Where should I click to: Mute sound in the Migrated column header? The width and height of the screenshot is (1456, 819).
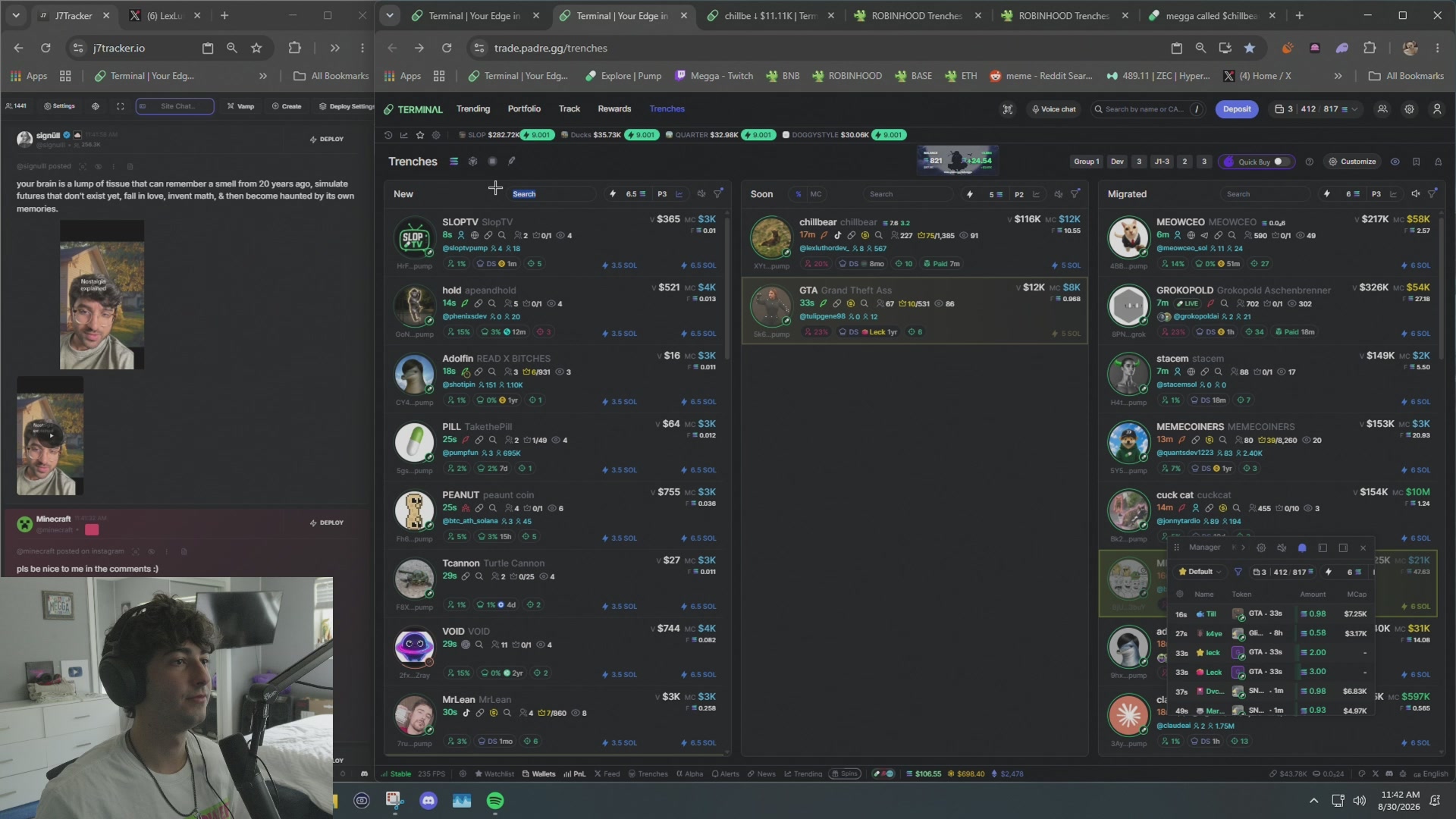pyautogui.click(x=1416, y=194)
